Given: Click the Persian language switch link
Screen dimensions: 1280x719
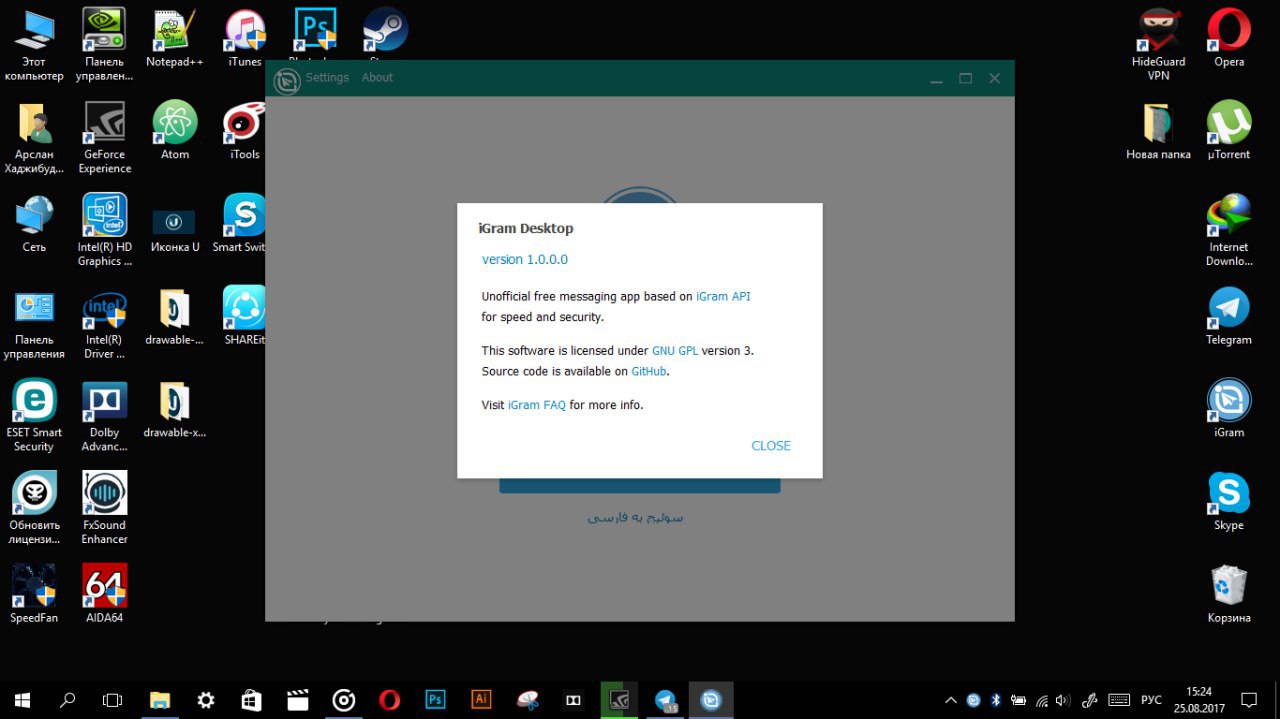Looking at the screenshot, I should point(636,517).
